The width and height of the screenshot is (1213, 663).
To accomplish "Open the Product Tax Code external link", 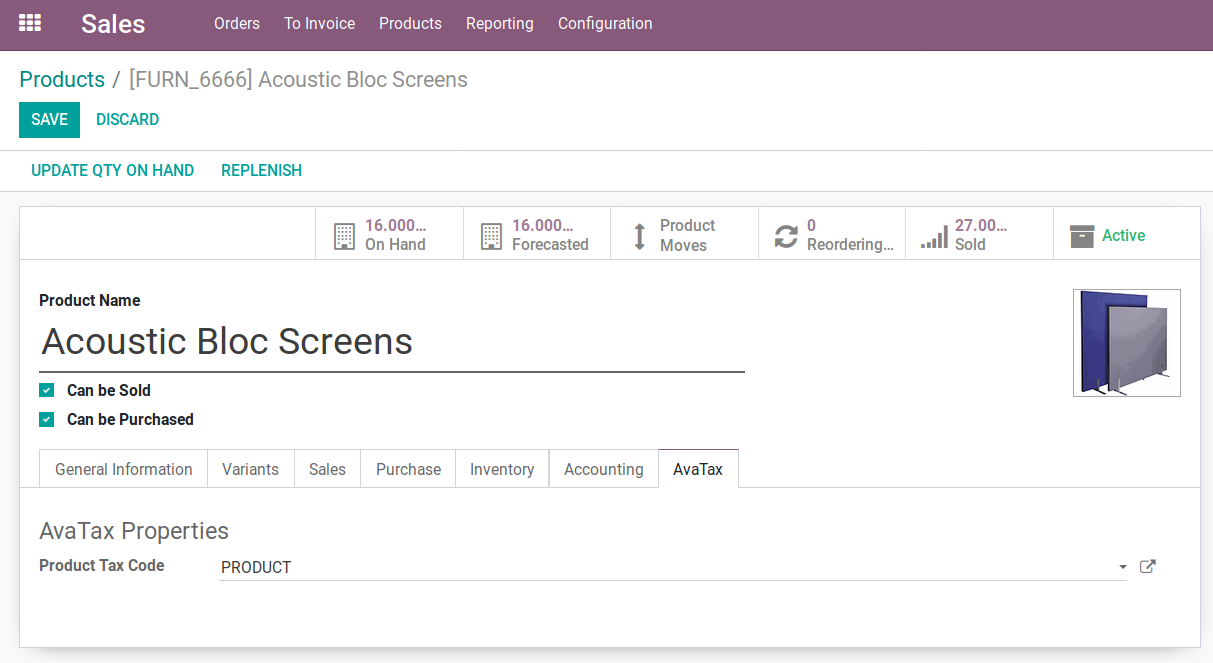I will (x=1148, y=567).
